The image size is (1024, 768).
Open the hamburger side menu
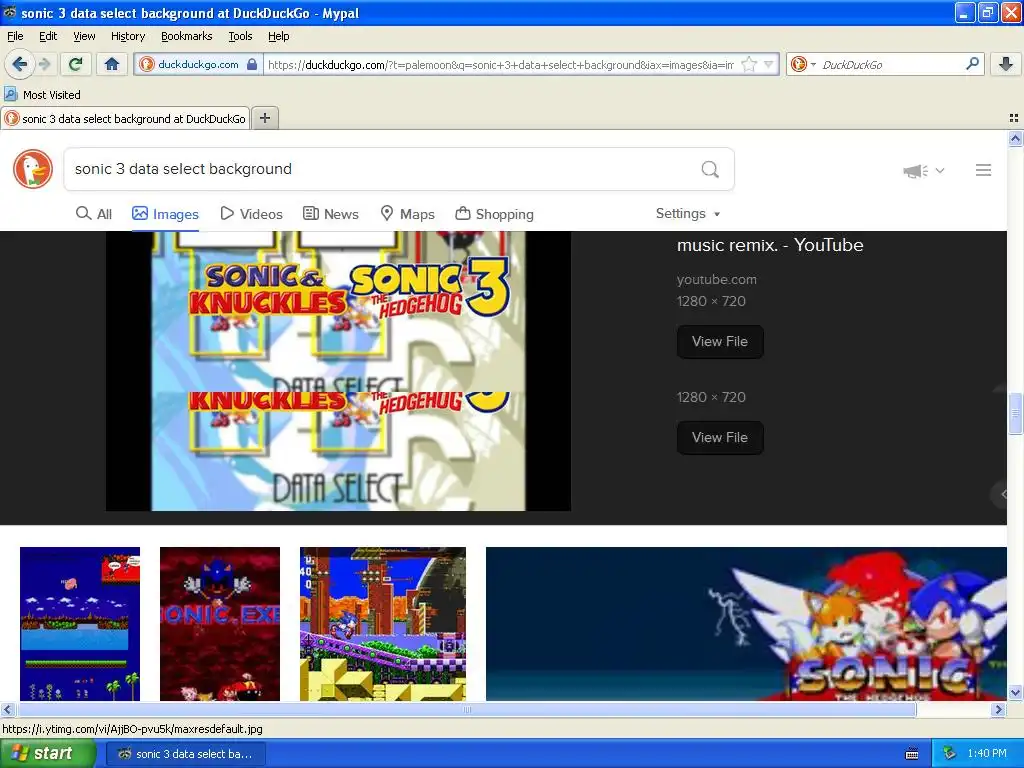(x=984, y=170)
